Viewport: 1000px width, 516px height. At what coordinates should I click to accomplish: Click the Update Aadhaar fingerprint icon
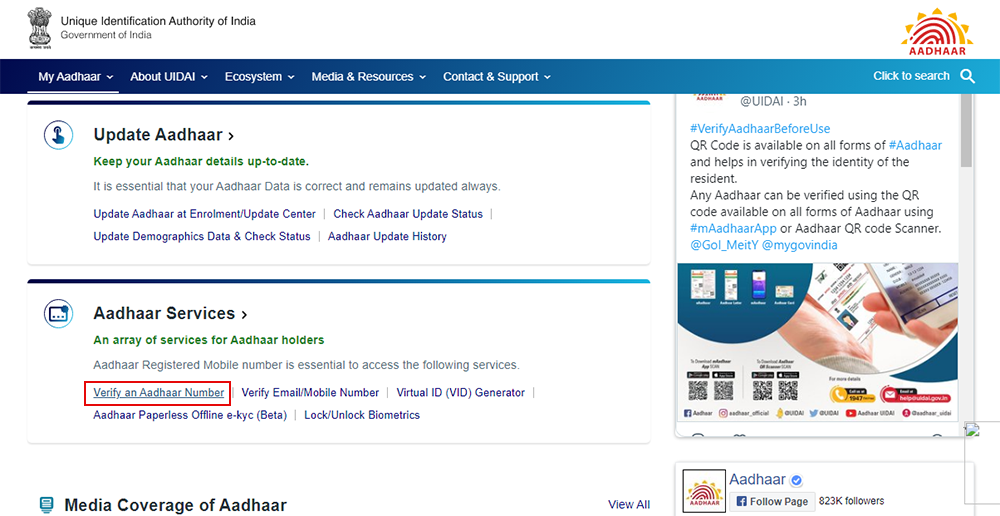point(58,135)
